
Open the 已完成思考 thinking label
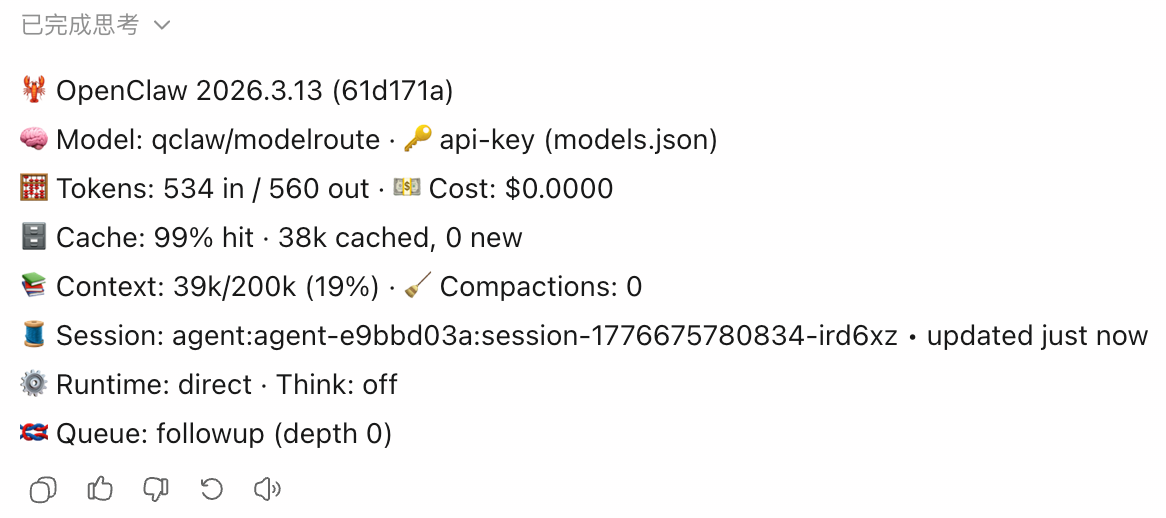tap(80, 25)
